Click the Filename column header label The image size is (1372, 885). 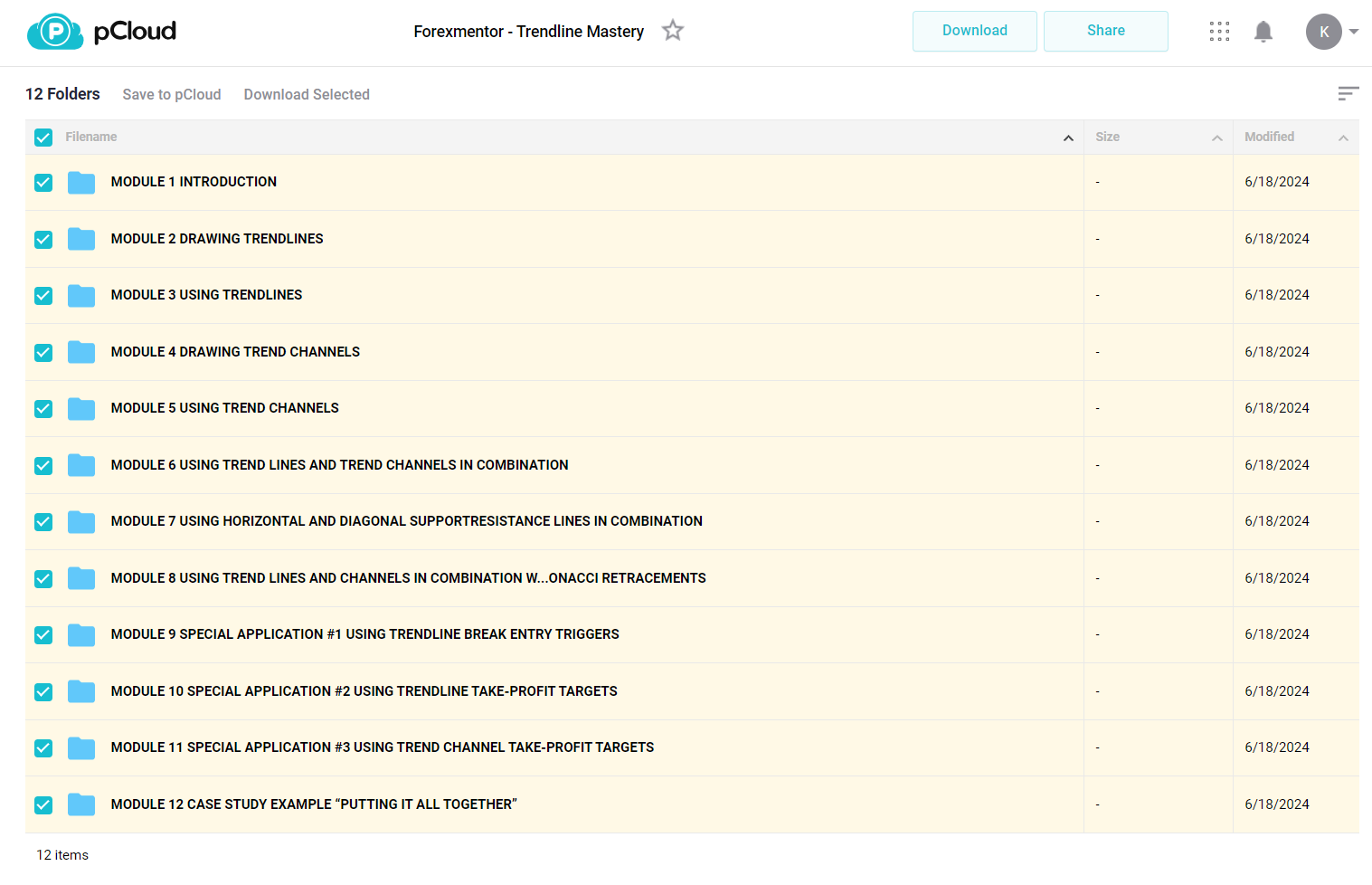click(x=91, y=137)
